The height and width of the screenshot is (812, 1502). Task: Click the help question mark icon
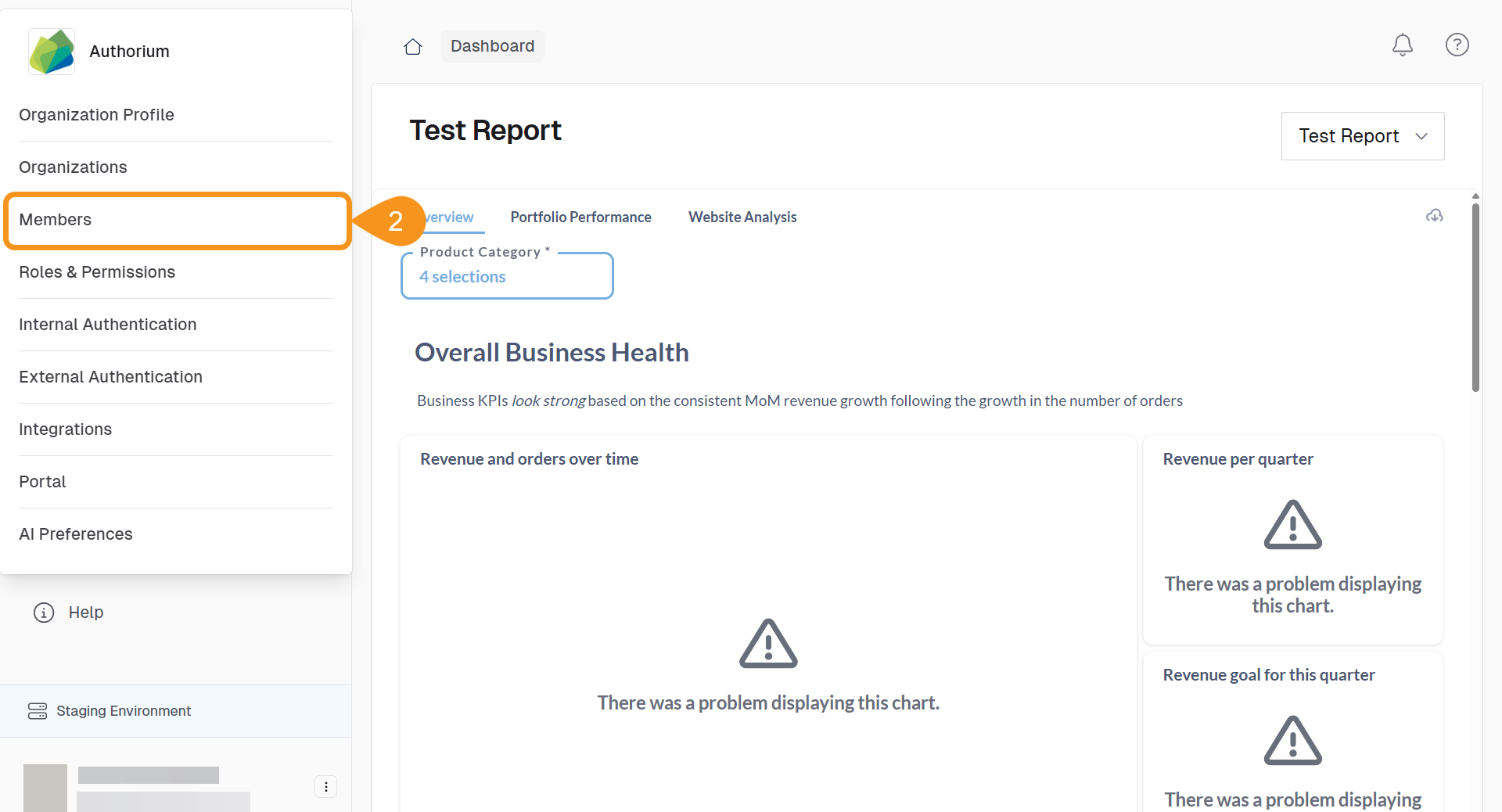point(1457,45)
